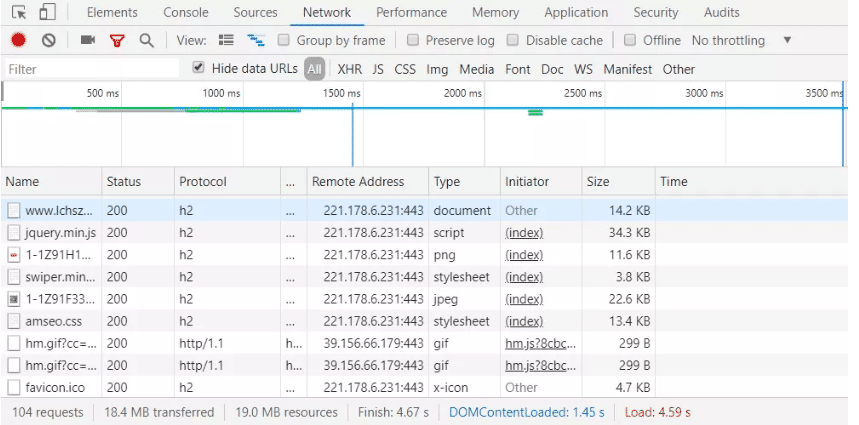
Task: Click the Filter text input field
Action: point(90,69)
